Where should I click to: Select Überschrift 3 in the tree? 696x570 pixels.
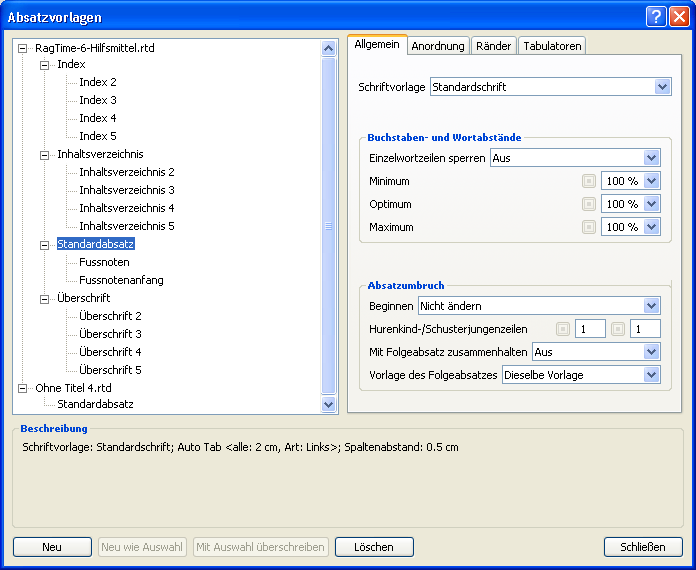(x=110, y=334)
